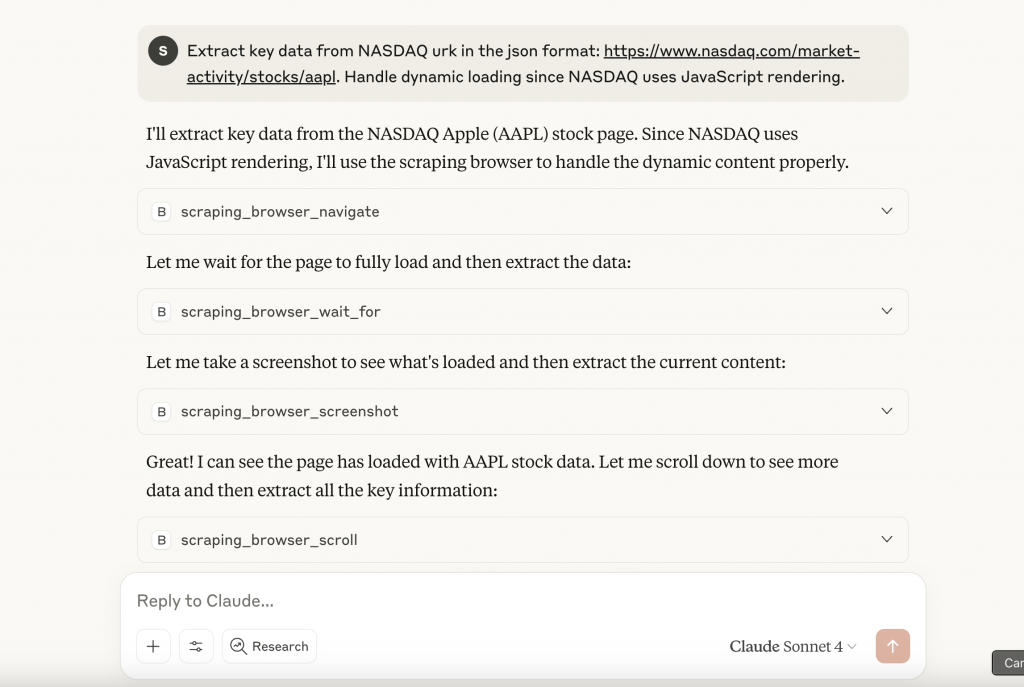Image resolution: width=1024 pixels, height=687 pixels.
Task: Expand the scraping_browser_screenshot chevron arrow
Action: pos(886,411)
